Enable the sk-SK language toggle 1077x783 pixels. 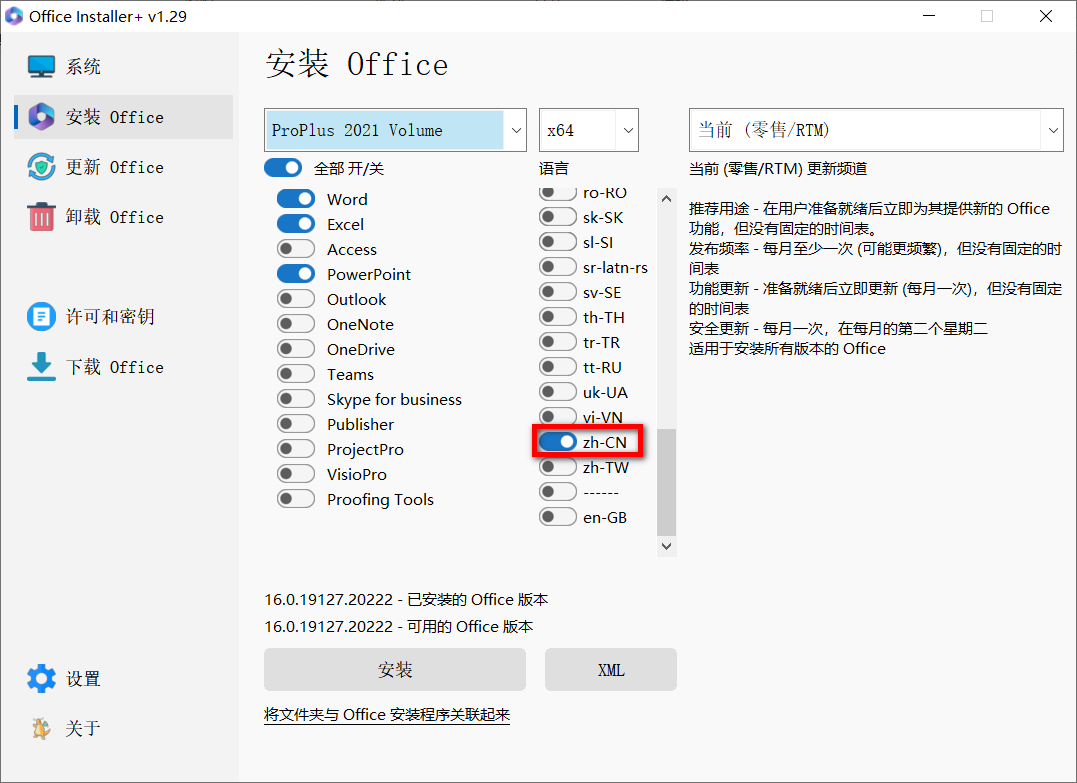558,217
